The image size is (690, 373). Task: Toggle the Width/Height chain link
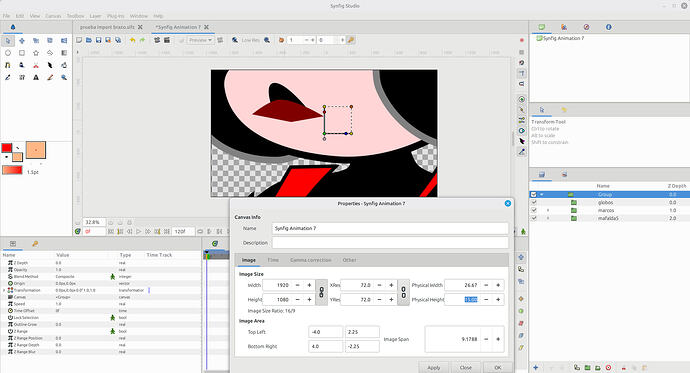coord(322,292)
